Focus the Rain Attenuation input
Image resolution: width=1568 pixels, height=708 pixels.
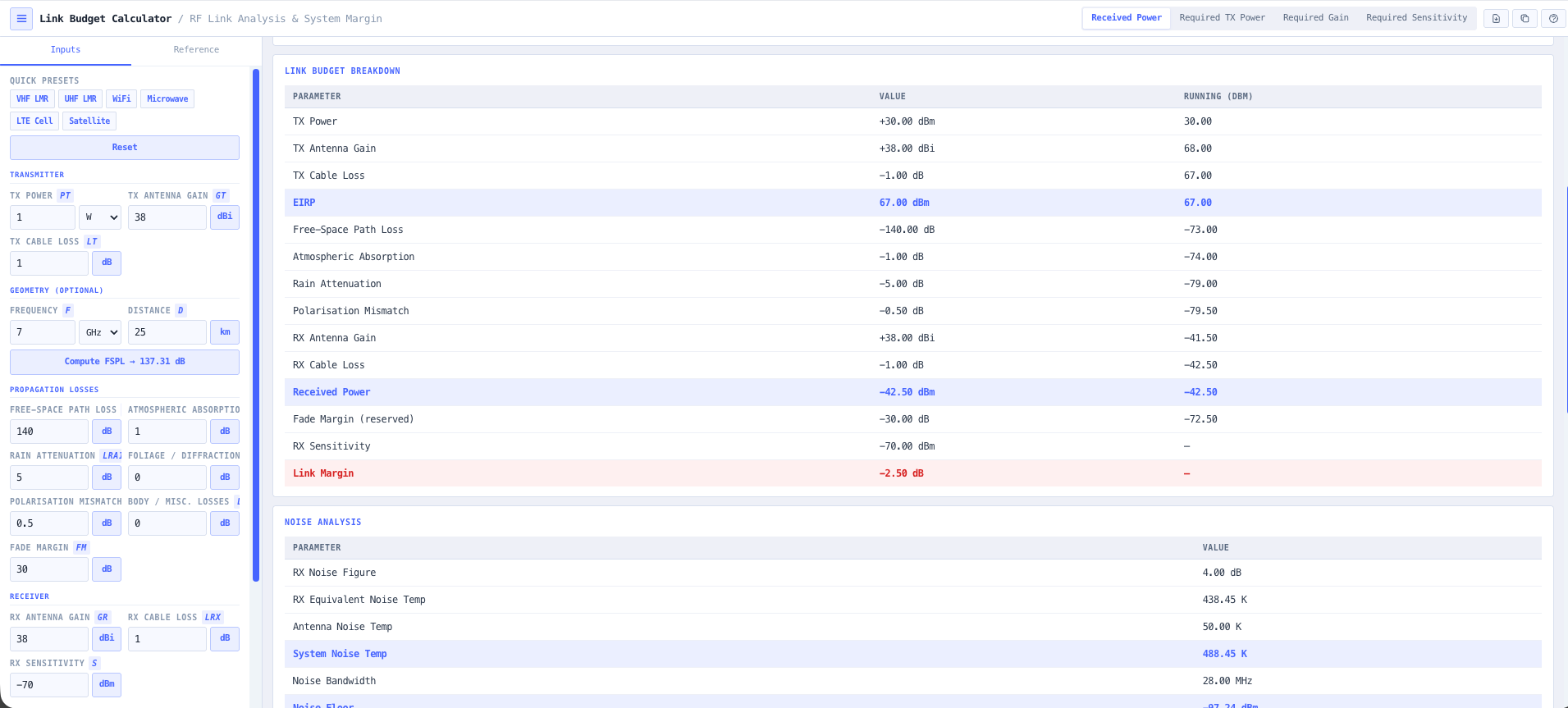49,477
